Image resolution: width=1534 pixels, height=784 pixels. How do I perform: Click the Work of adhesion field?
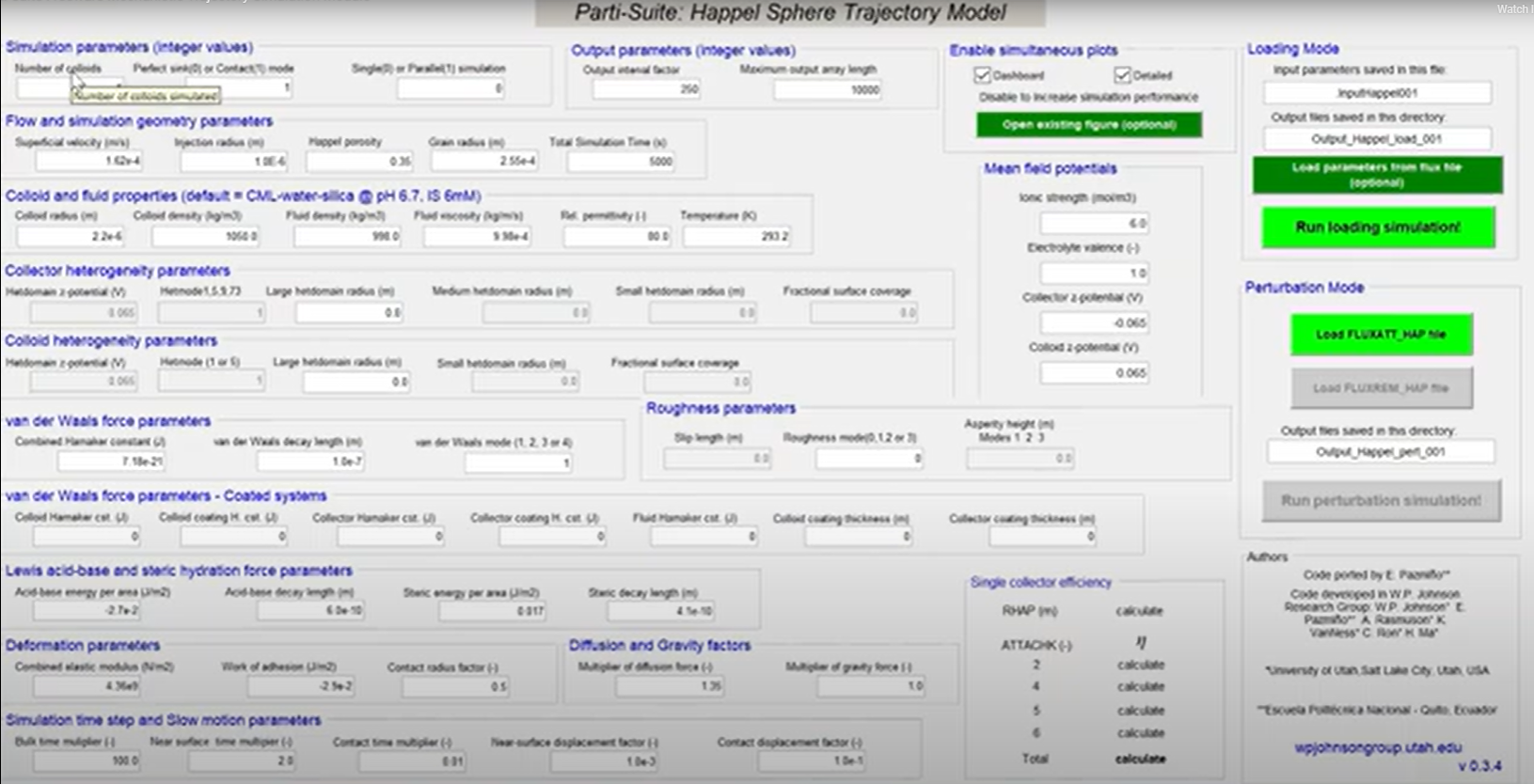[x=302, y=686]
